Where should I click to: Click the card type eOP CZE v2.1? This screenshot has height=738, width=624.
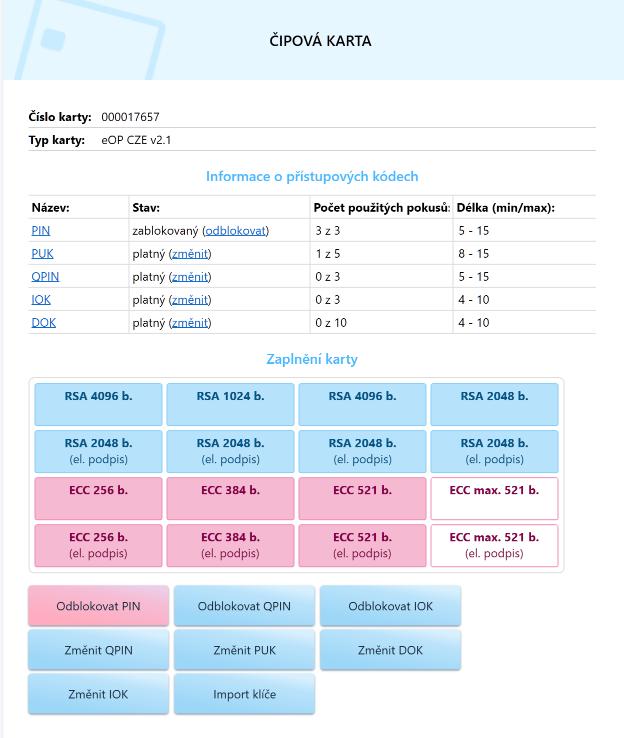coord(136,140)
